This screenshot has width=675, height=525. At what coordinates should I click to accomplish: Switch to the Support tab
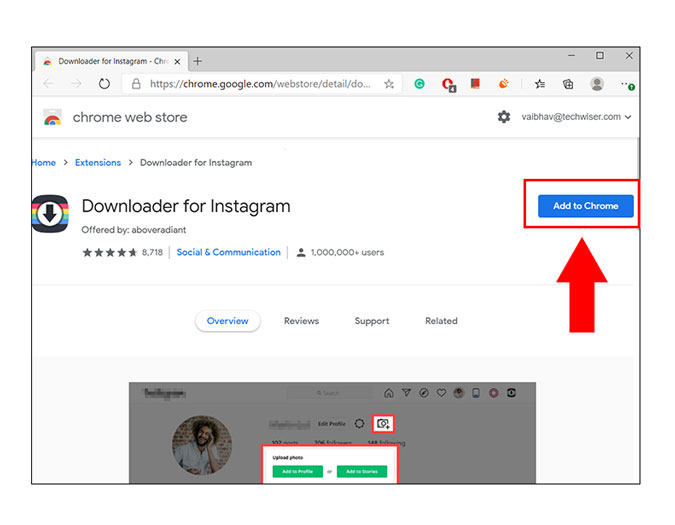tap(372, 321)
